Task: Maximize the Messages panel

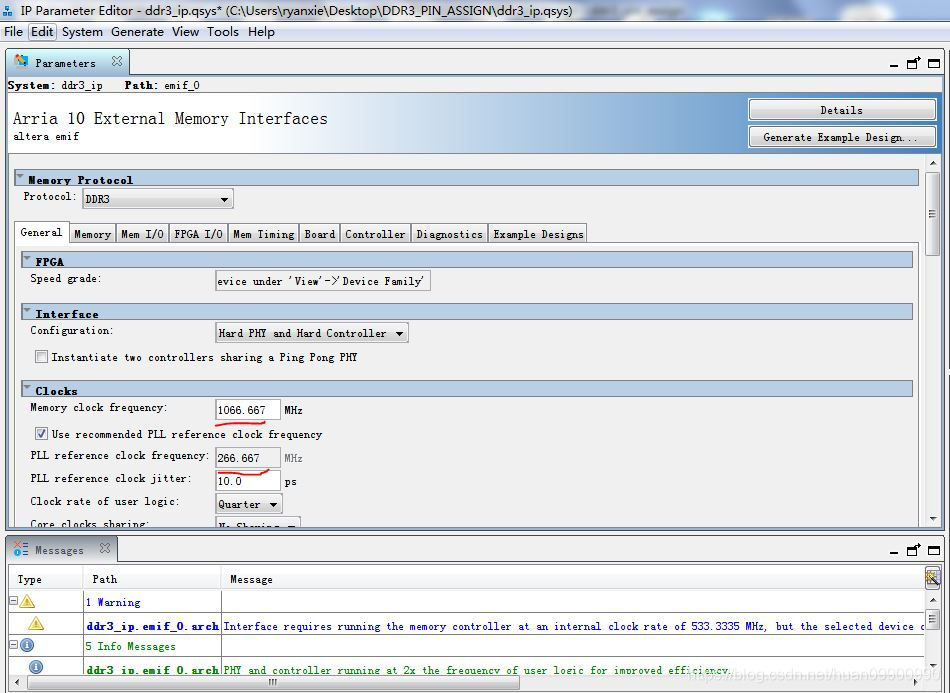Action: pos(934,550)
